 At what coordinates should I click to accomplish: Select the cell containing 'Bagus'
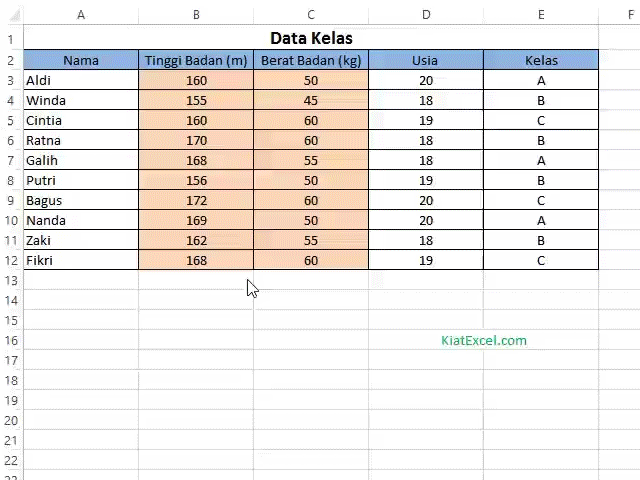(x=81, y=200)
